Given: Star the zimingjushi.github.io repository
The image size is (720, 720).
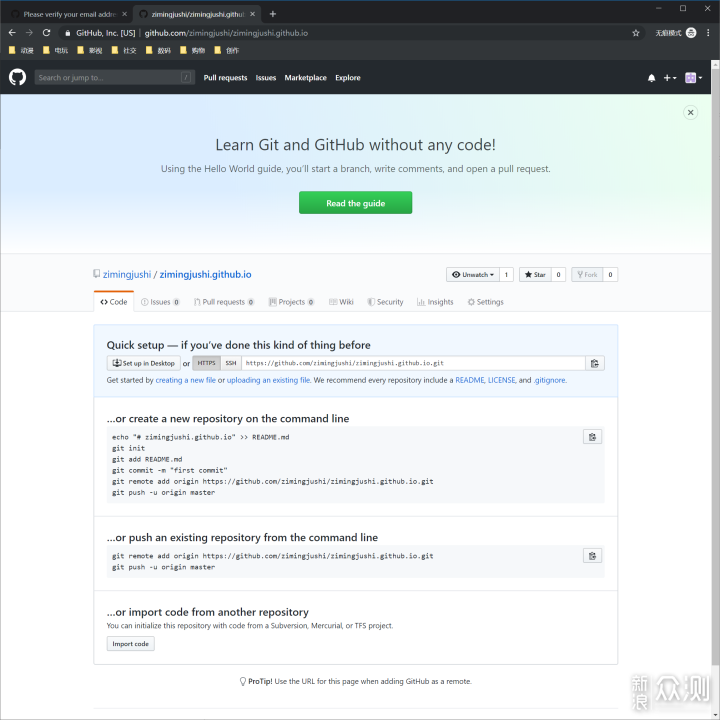Looking at the screenshot, I should coord(534,274).
